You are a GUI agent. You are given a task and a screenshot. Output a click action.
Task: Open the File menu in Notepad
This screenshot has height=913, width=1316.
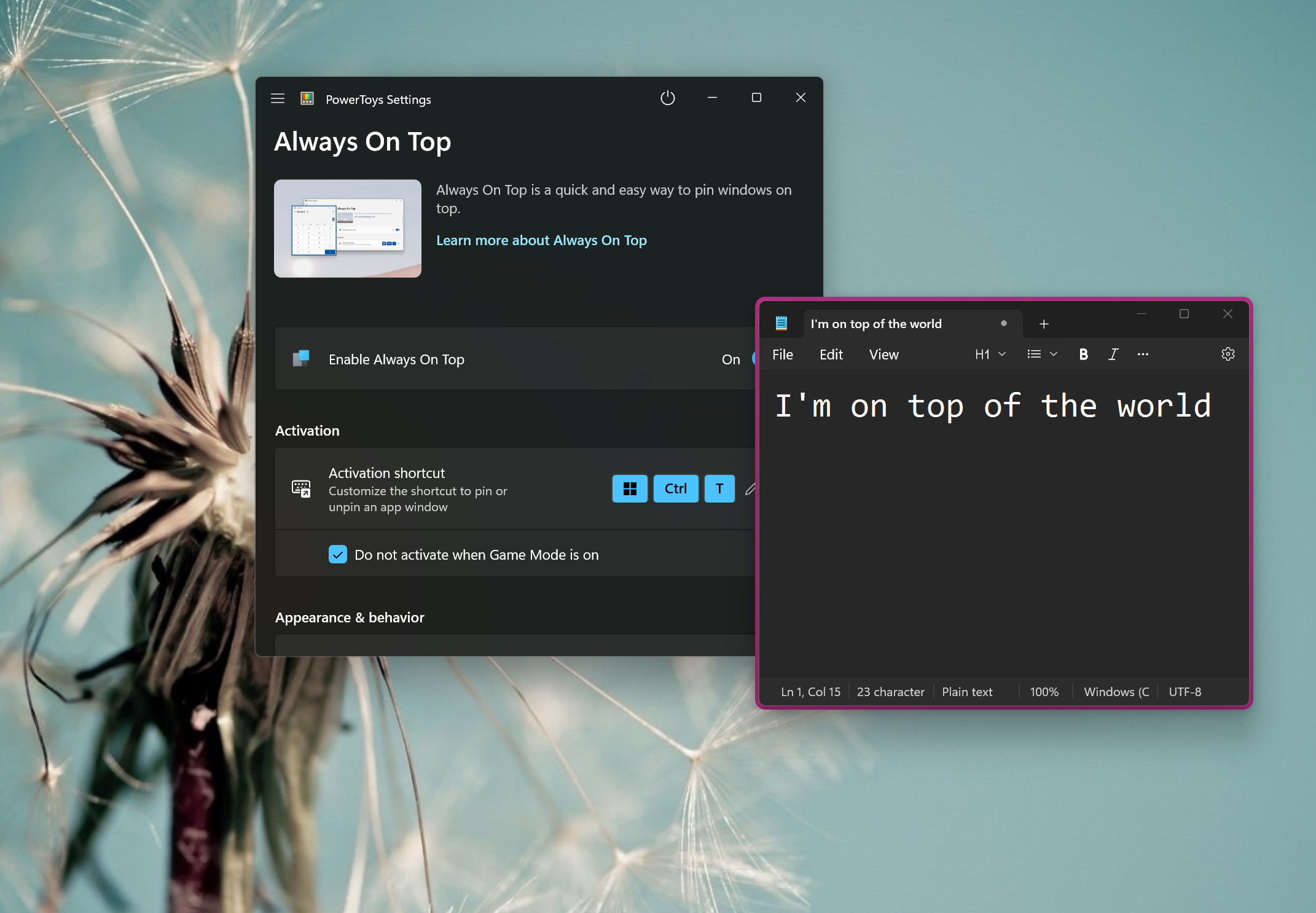(783, 355)
